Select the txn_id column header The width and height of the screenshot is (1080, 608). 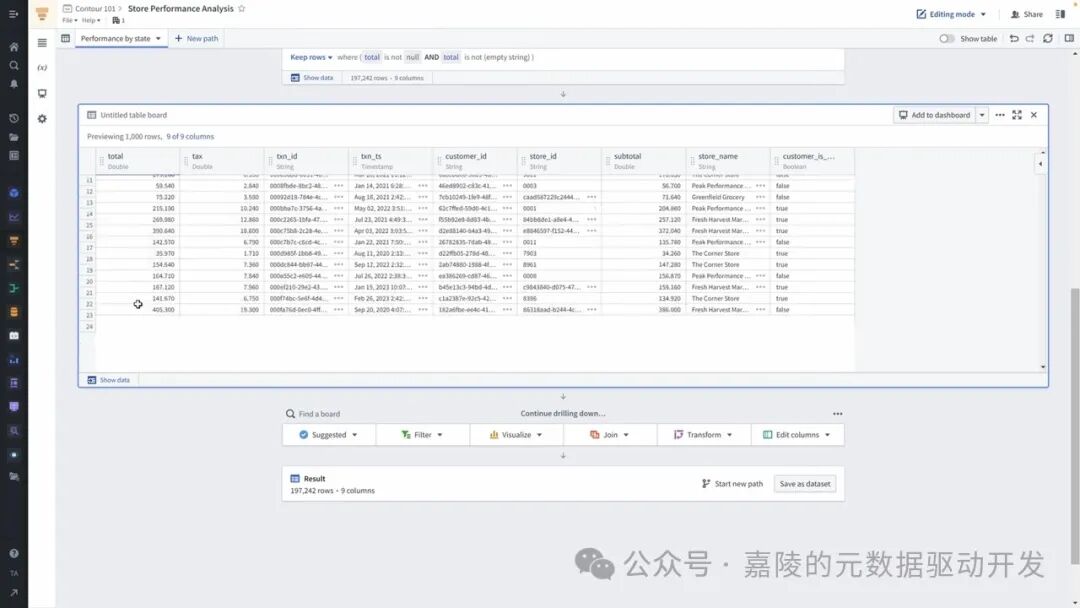pyautogui.click(x=307, y=161)
